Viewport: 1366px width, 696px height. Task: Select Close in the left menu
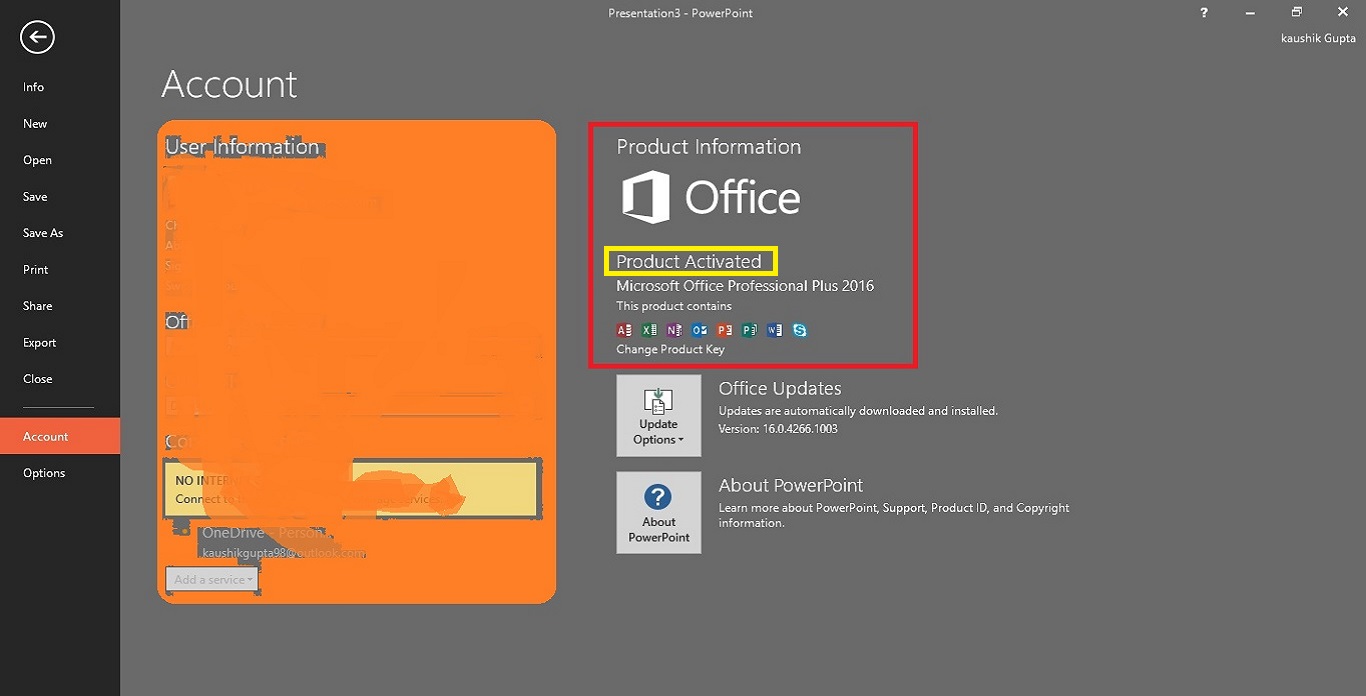tap(60, 379)
